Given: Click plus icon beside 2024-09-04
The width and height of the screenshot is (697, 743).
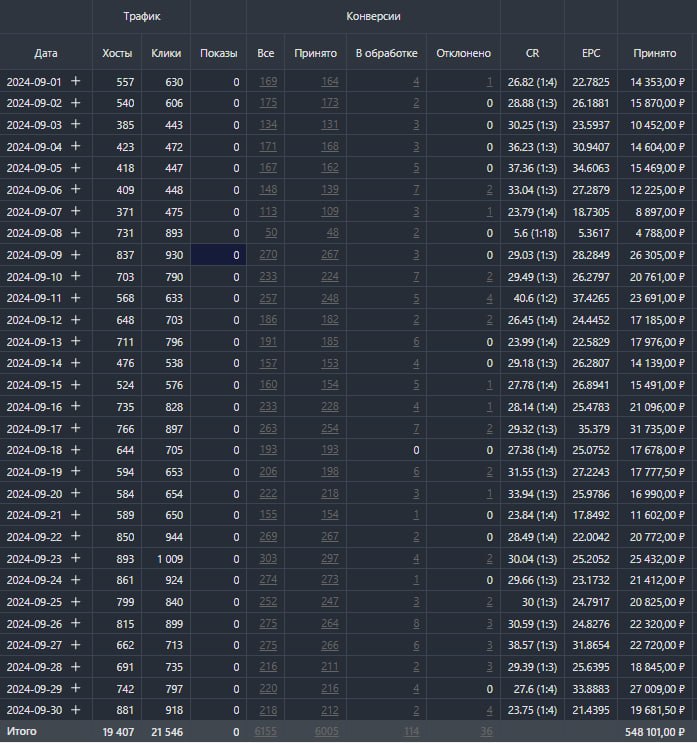Looking at the screenshot, I should pyautogui.click(x=75, y=146).
